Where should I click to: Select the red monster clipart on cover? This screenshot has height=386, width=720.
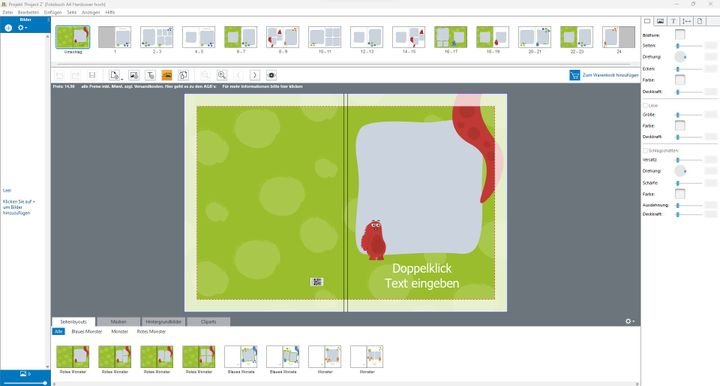(374, 240)
